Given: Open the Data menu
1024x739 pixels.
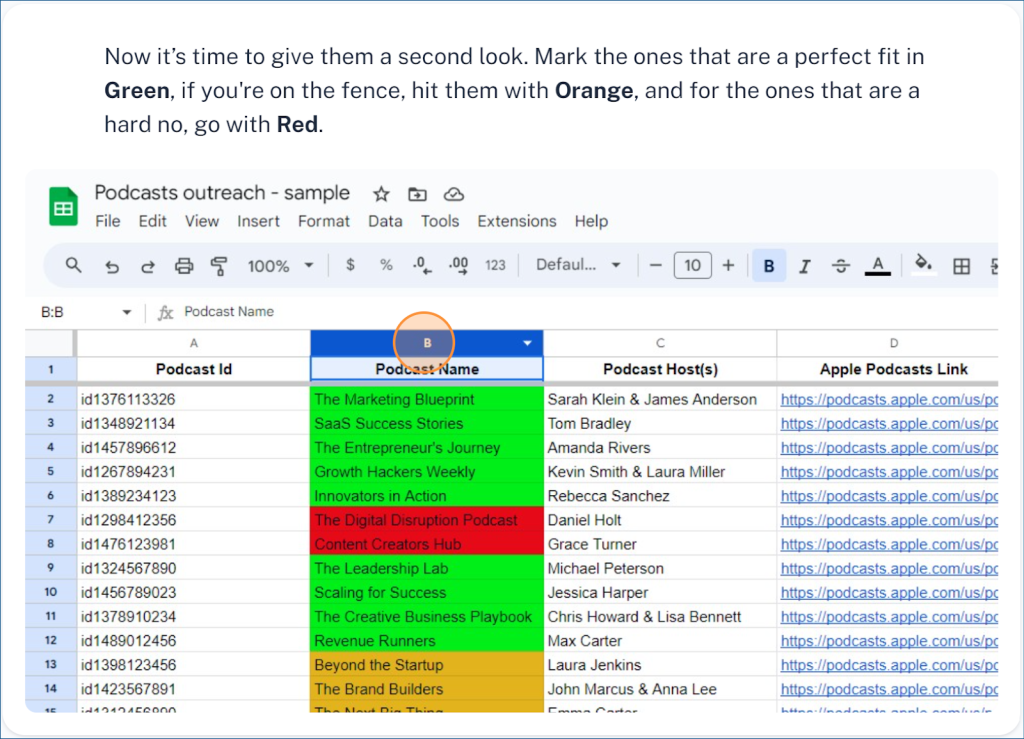Looking at the screenshot, I should pyautogui.click(x=385, y=221).
